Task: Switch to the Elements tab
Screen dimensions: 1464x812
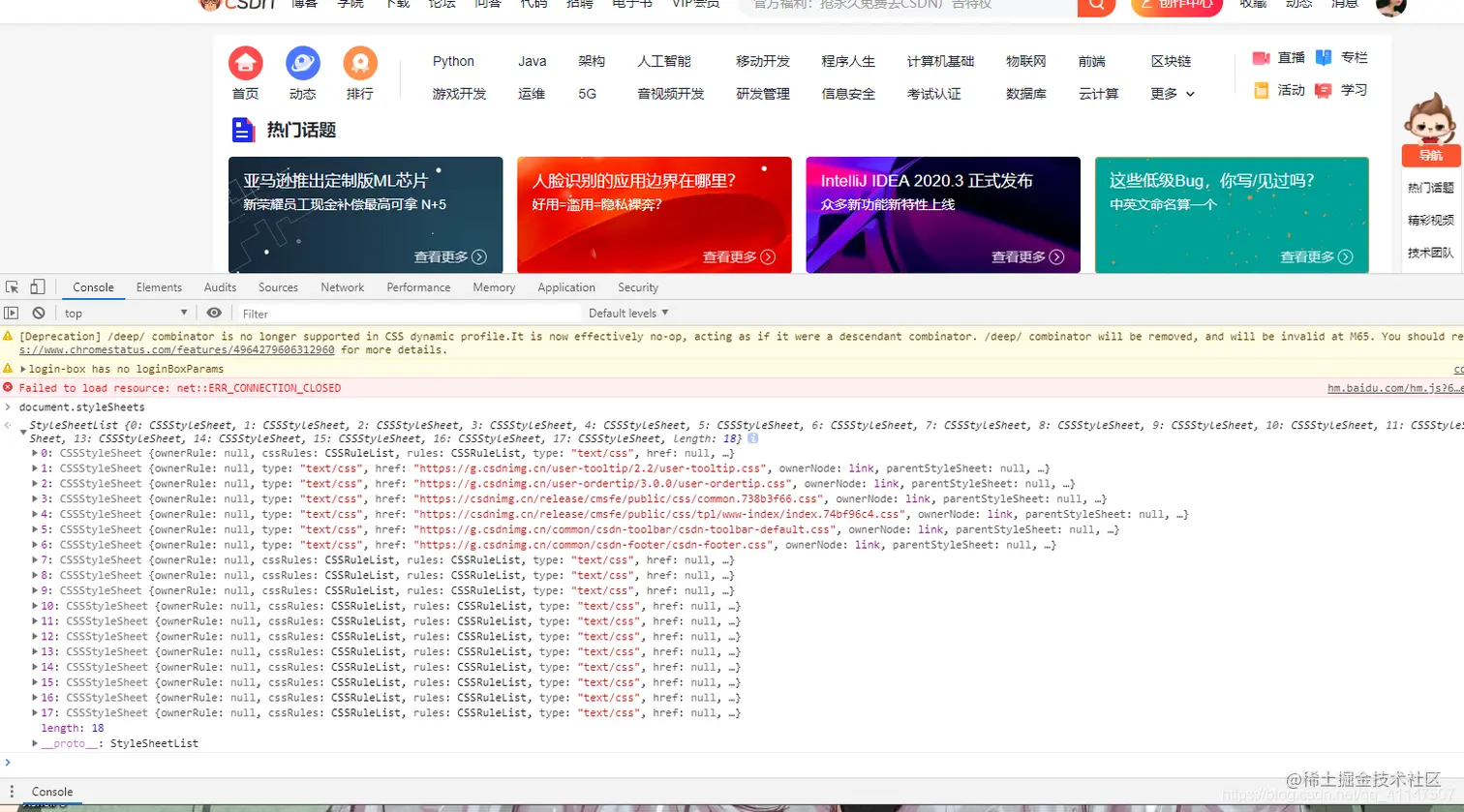Action: [159, 287]
